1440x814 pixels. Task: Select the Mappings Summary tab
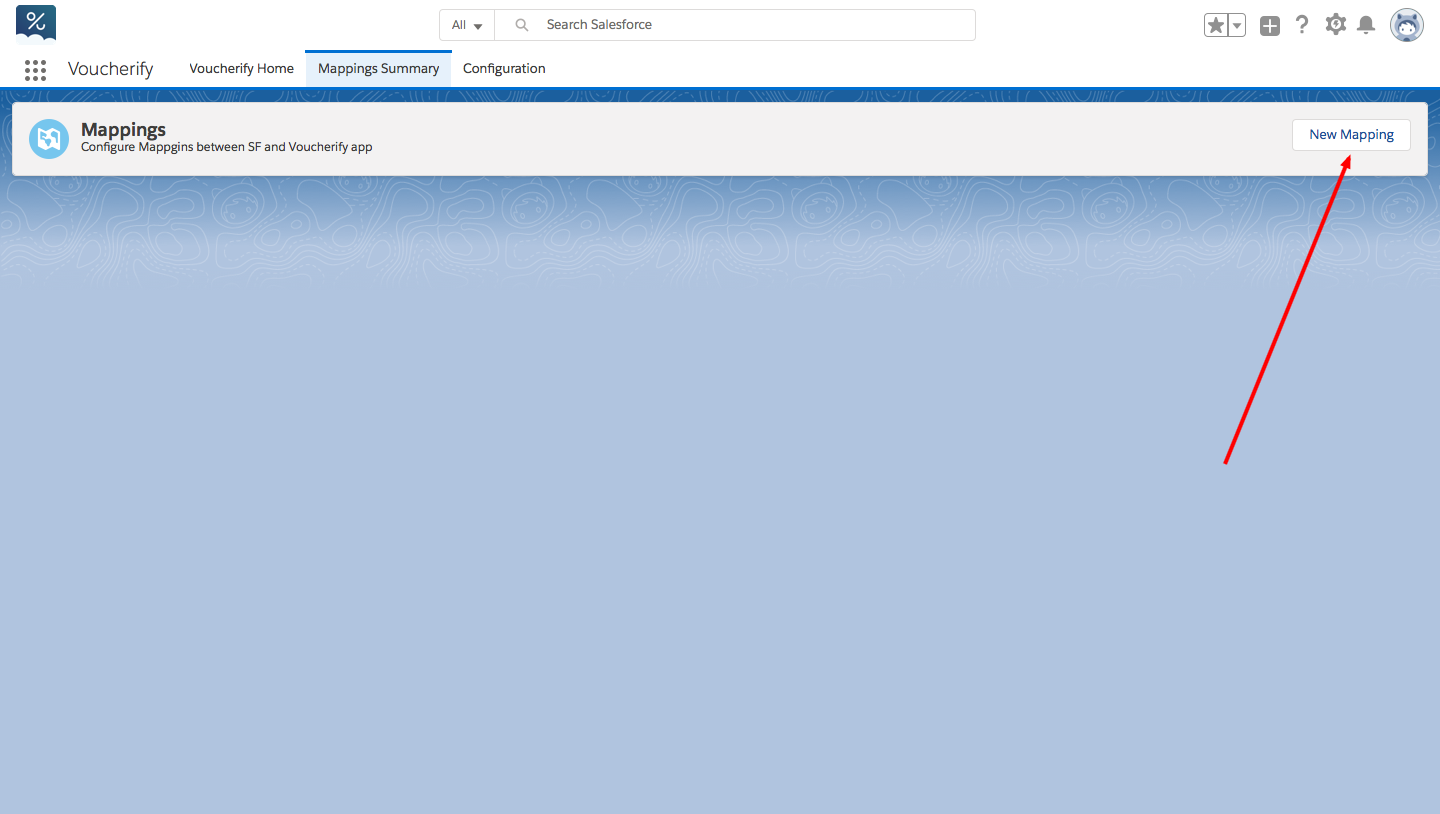(x=379, y=69)
